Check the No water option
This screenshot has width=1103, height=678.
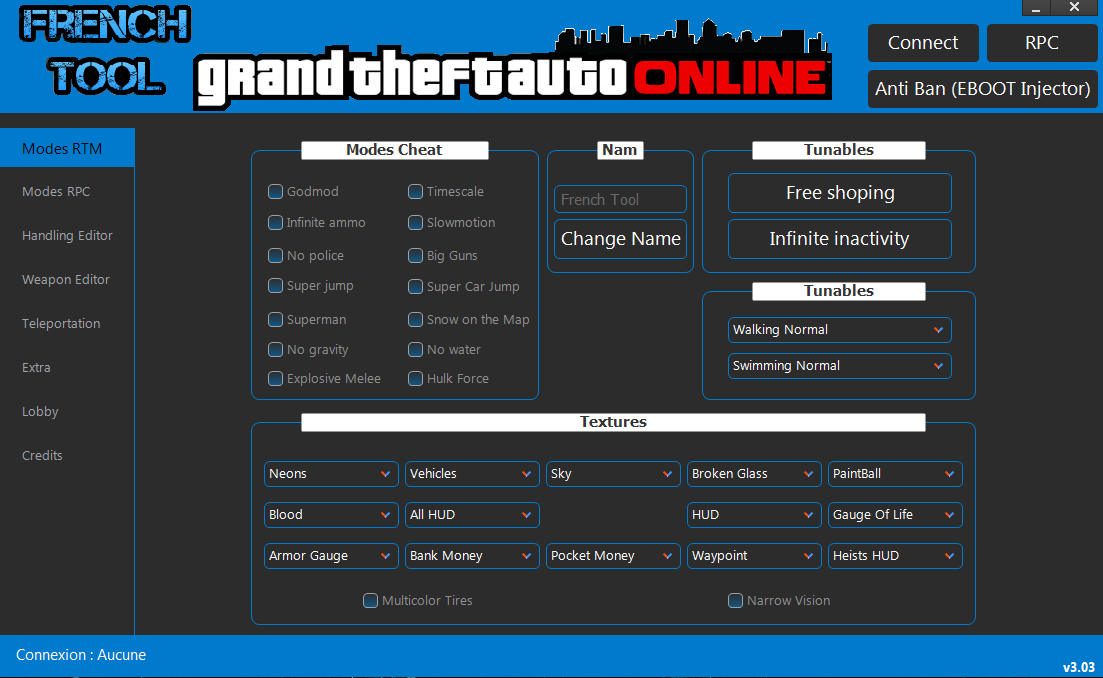(415, 350)
